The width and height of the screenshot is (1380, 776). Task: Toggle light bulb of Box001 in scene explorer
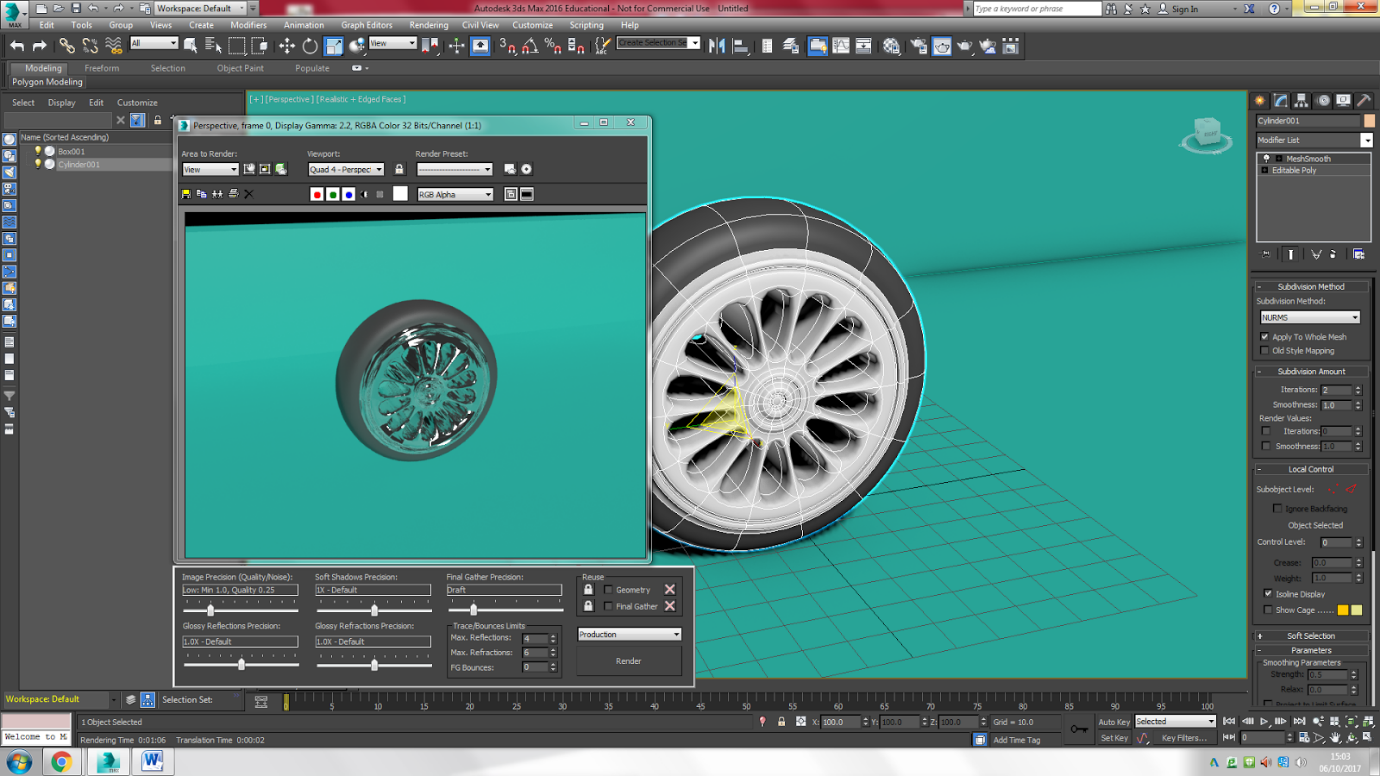38,151
